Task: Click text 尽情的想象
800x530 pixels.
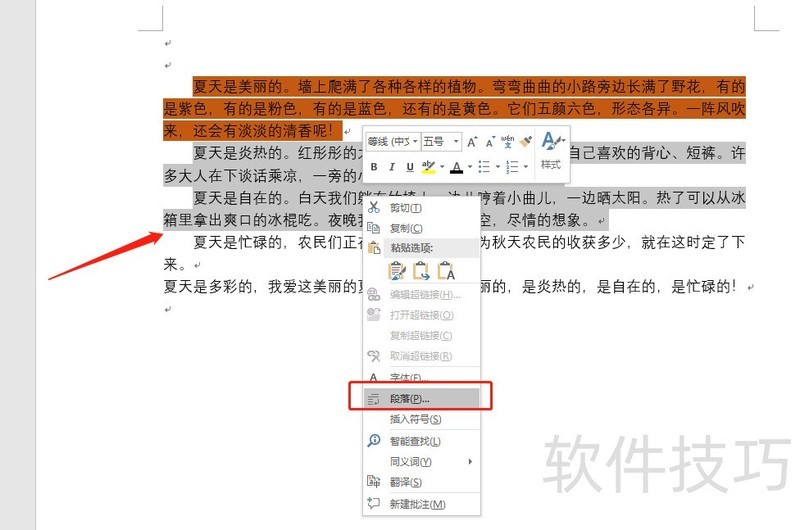Action: (544, 220)
